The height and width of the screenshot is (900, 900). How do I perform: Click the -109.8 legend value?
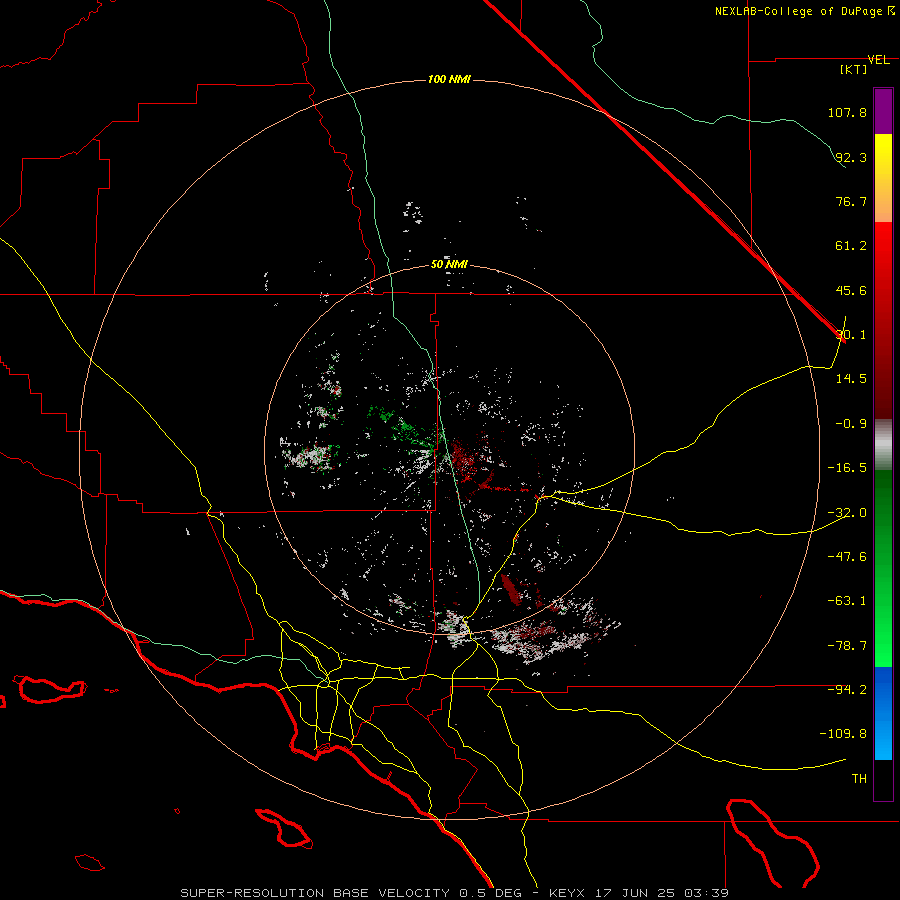(843, 734)
